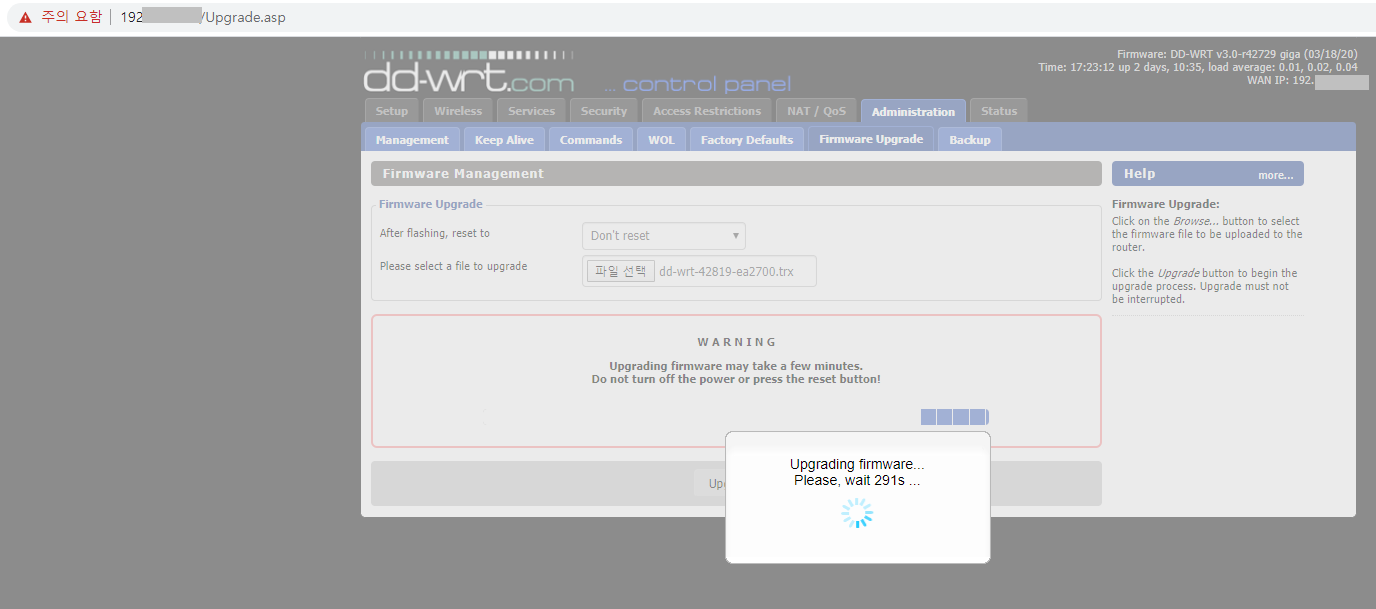Screen dimensions: 1376x609
Task: Open the Status tab
Action: pos(999,111)
